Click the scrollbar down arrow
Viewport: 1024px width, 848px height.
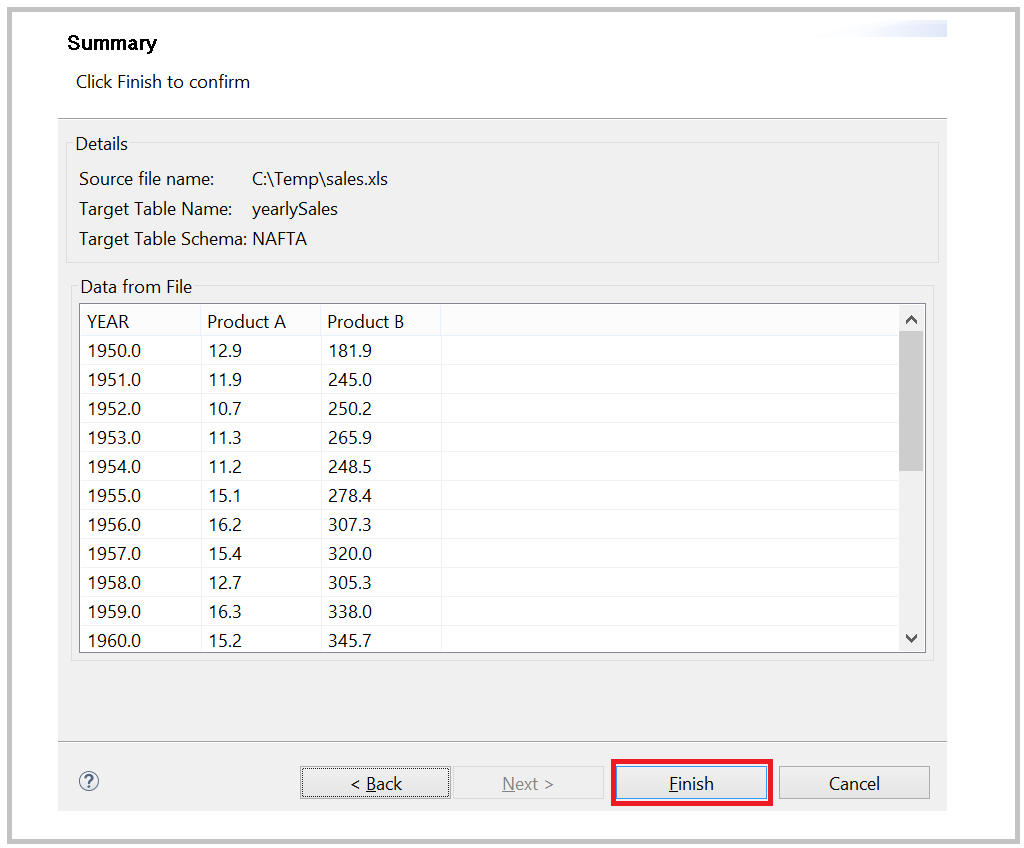[x=911, y=637]
